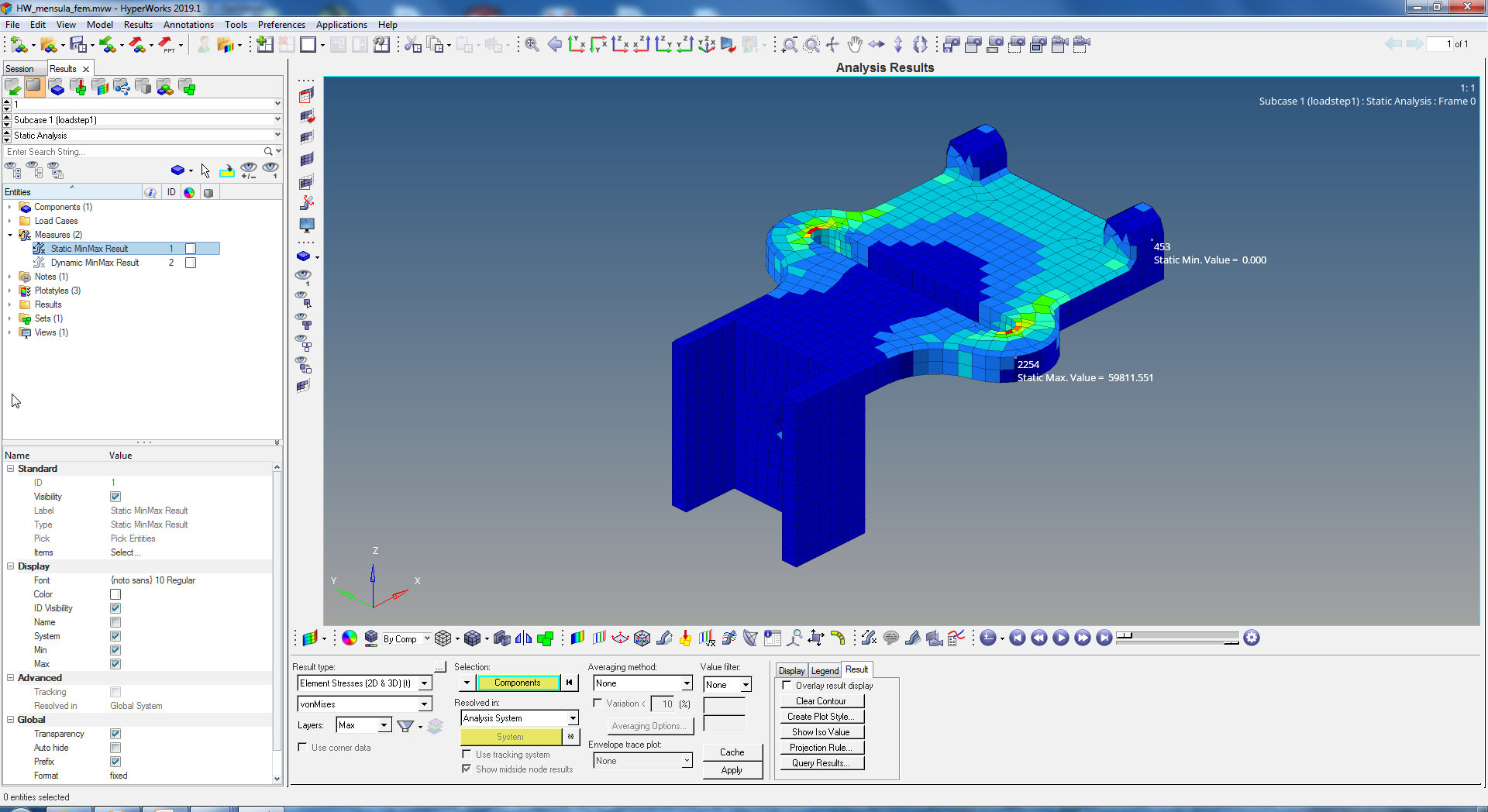Open the Annotations menu

point(188,25)
